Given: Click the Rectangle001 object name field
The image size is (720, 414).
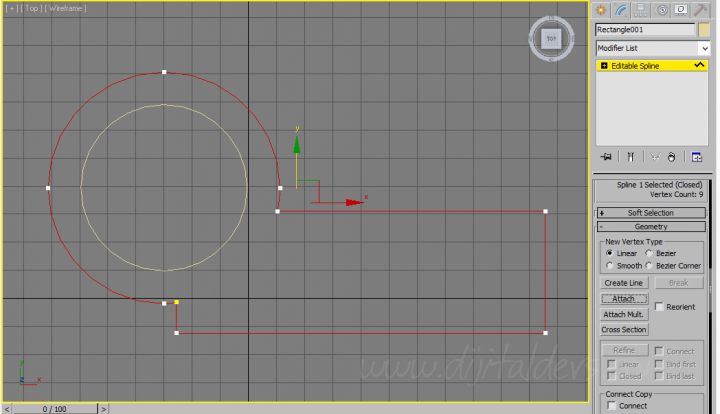Looking at the screenshot, I should [x=645, y=29].
